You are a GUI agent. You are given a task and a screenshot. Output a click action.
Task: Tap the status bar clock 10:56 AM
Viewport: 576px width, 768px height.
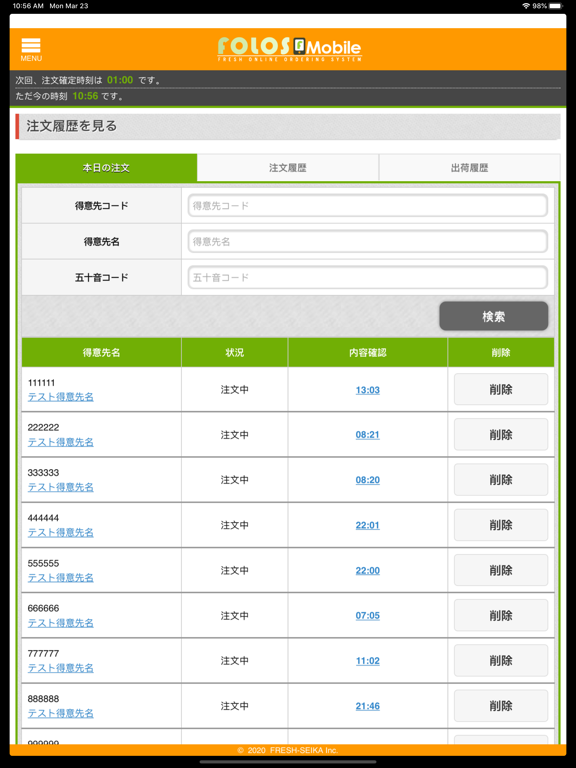[28, 6]
